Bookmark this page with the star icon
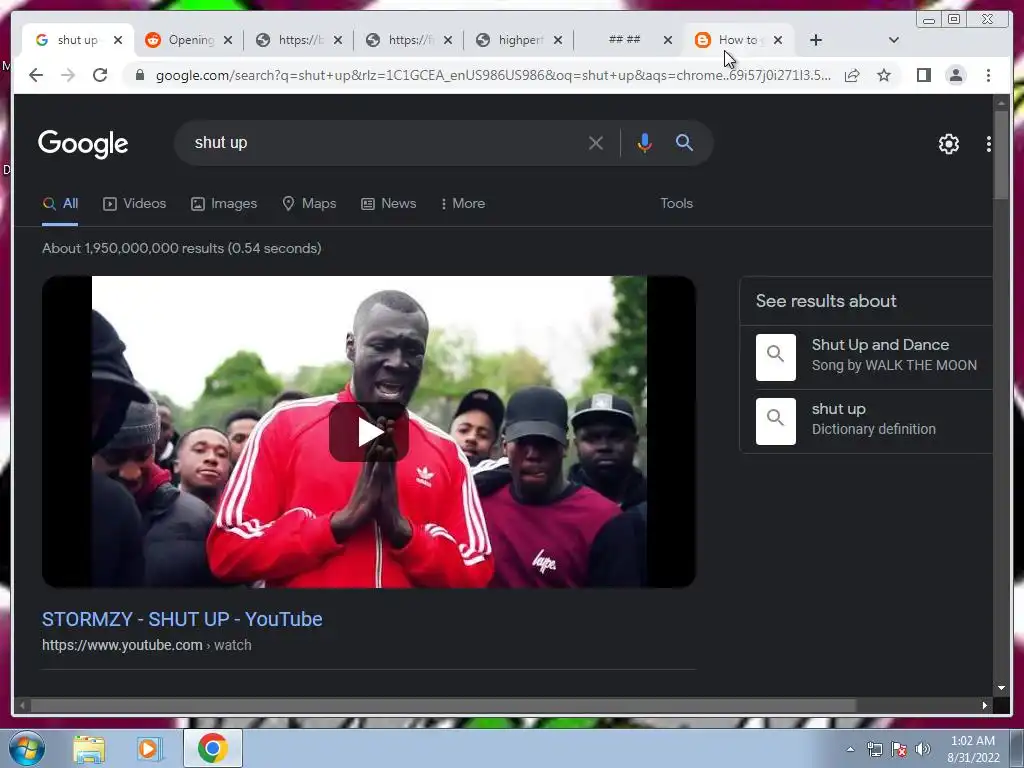This screenshot has height=768, width=1024. coord(884,75)
